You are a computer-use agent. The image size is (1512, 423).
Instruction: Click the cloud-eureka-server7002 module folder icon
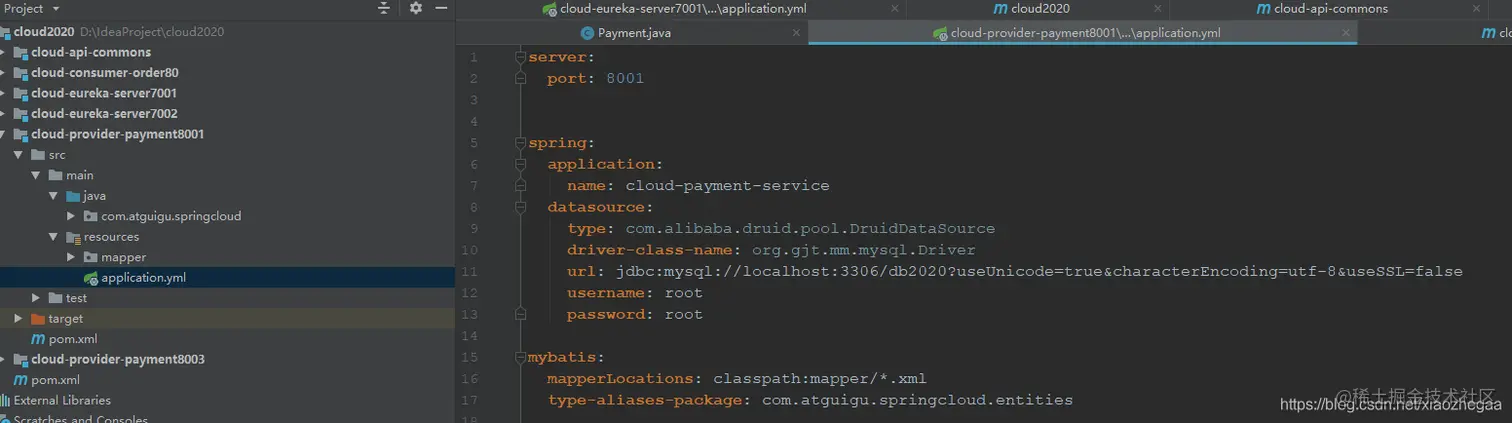point(21,114)
